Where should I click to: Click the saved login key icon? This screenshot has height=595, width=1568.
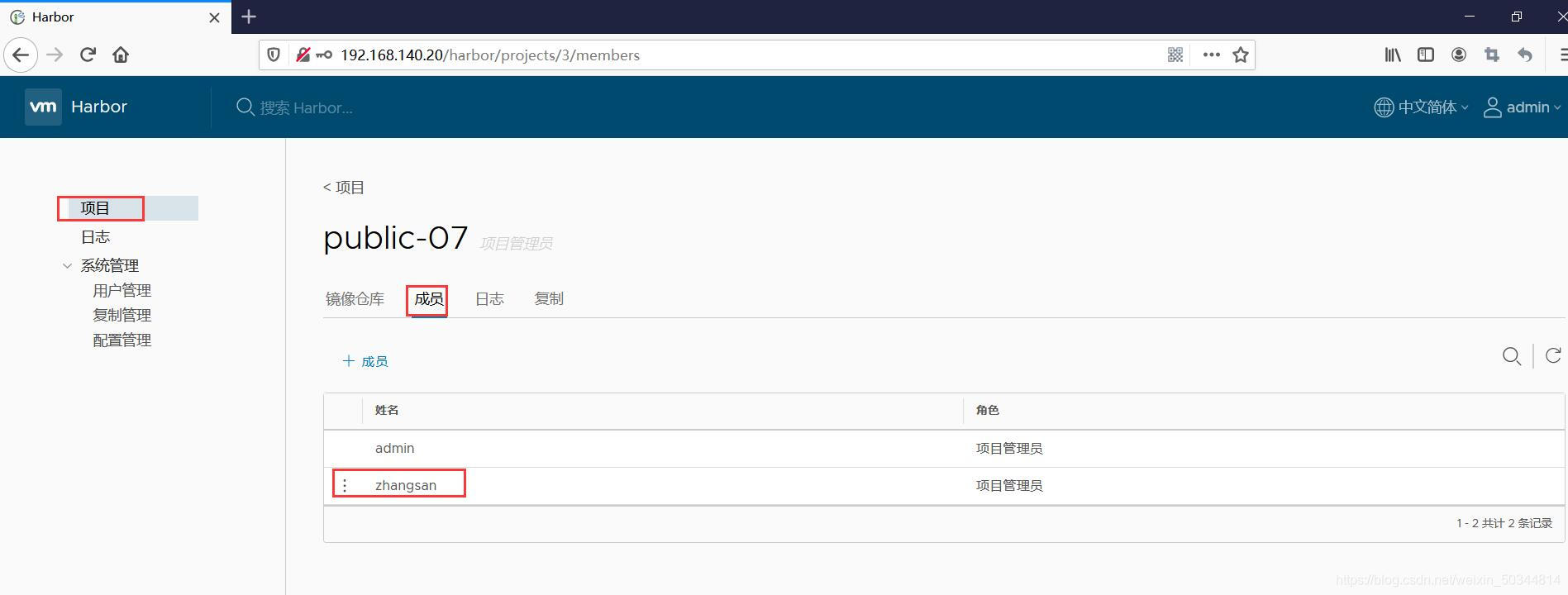point(324,55)
